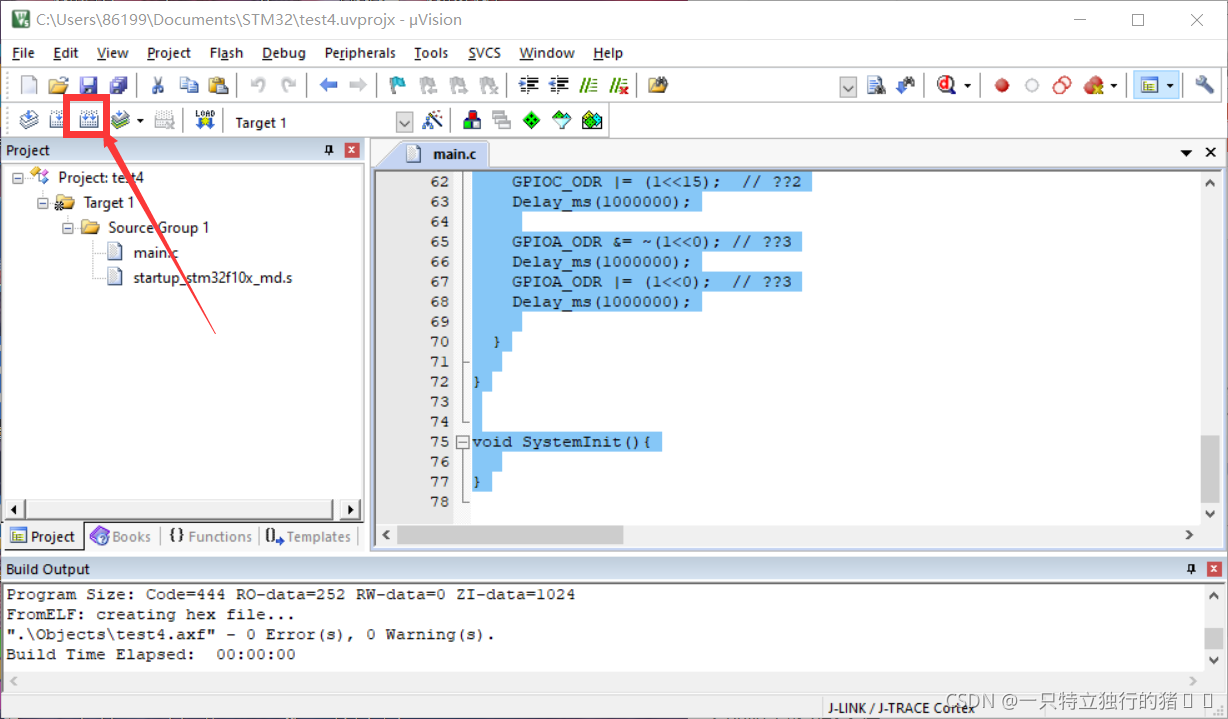Indent the selected text

click(529, 86)
